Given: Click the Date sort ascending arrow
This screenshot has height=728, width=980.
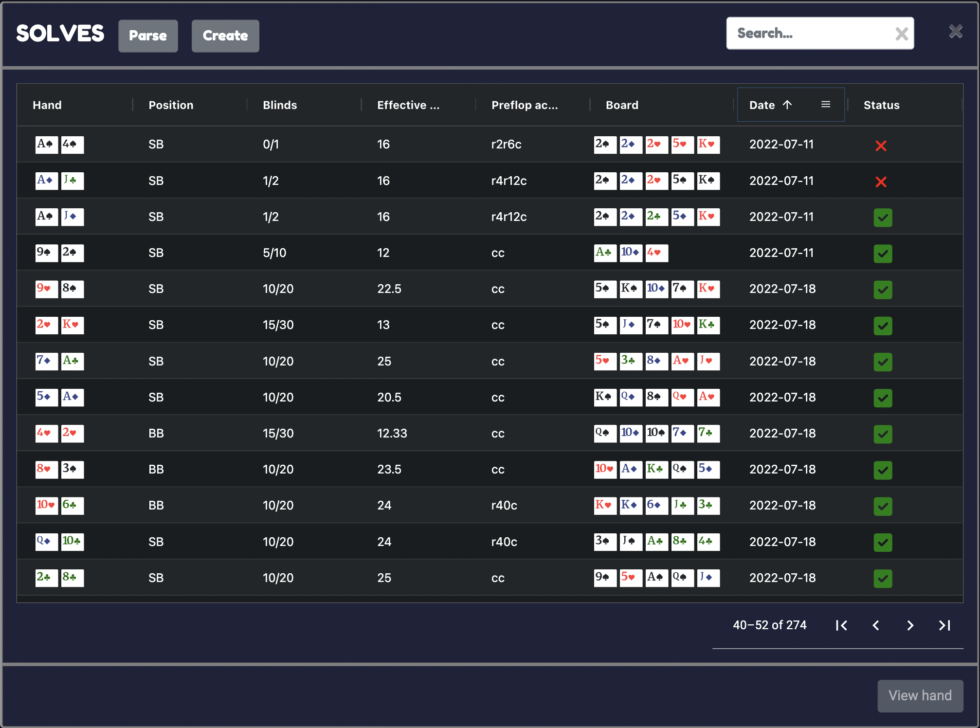Looking at the screenshot, I should click(x=787, y=105).
